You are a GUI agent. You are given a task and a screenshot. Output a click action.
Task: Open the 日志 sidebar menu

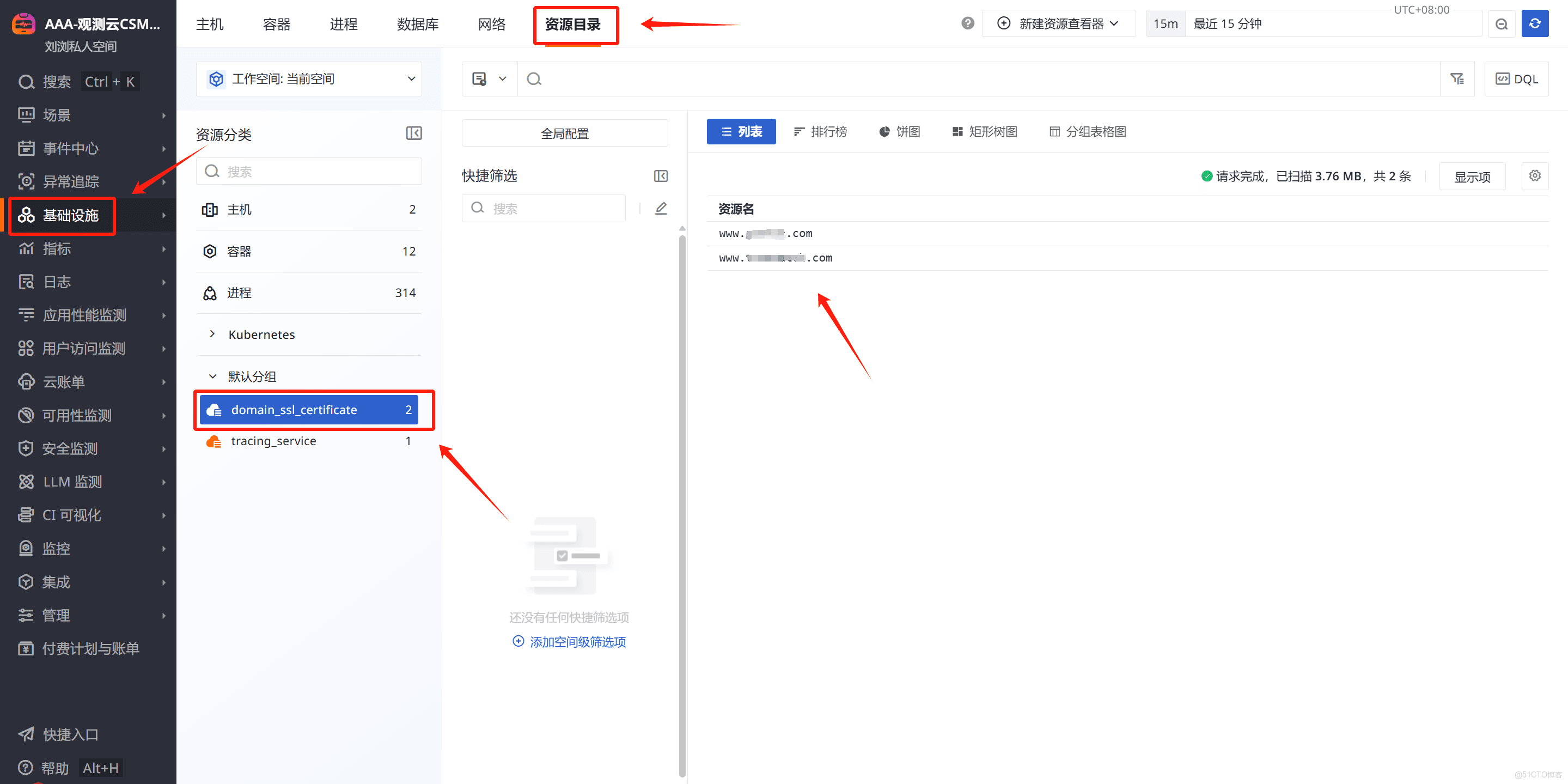pyautogui.click(x=57, y=282)
